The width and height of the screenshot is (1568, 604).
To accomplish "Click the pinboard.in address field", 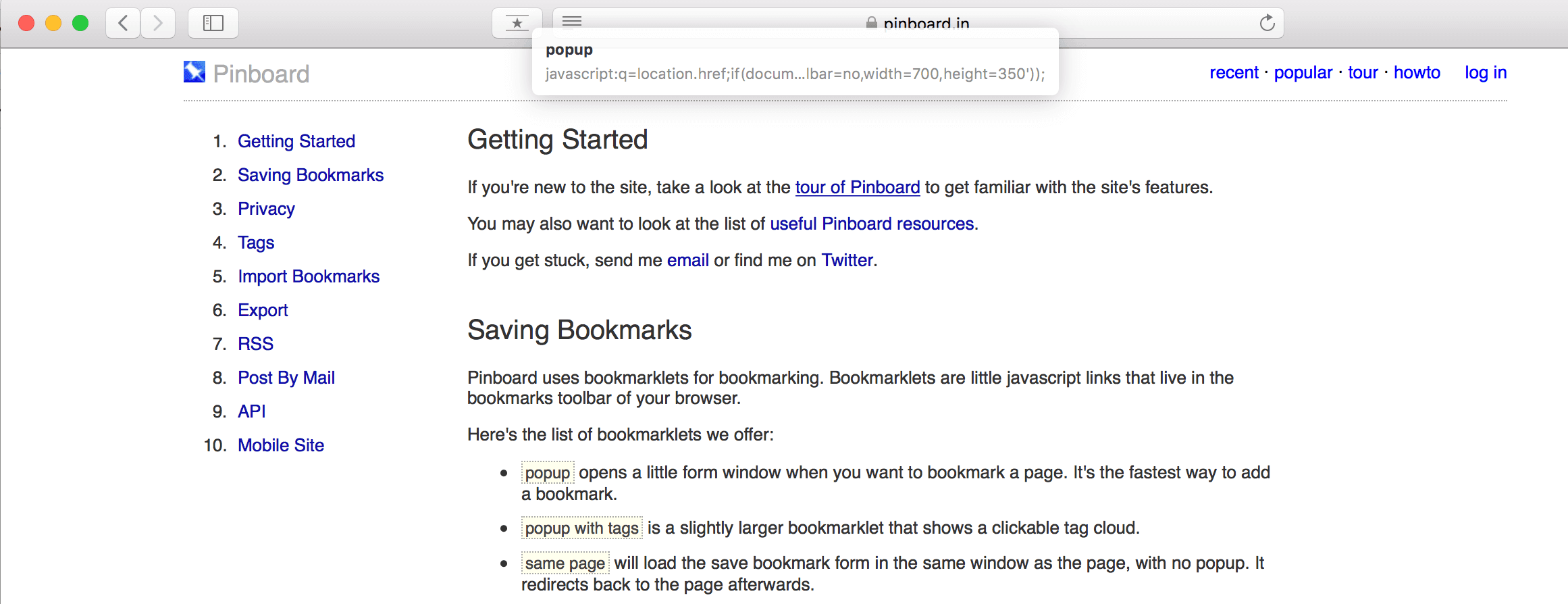I will pyautogui.click(x=918, y=24).
